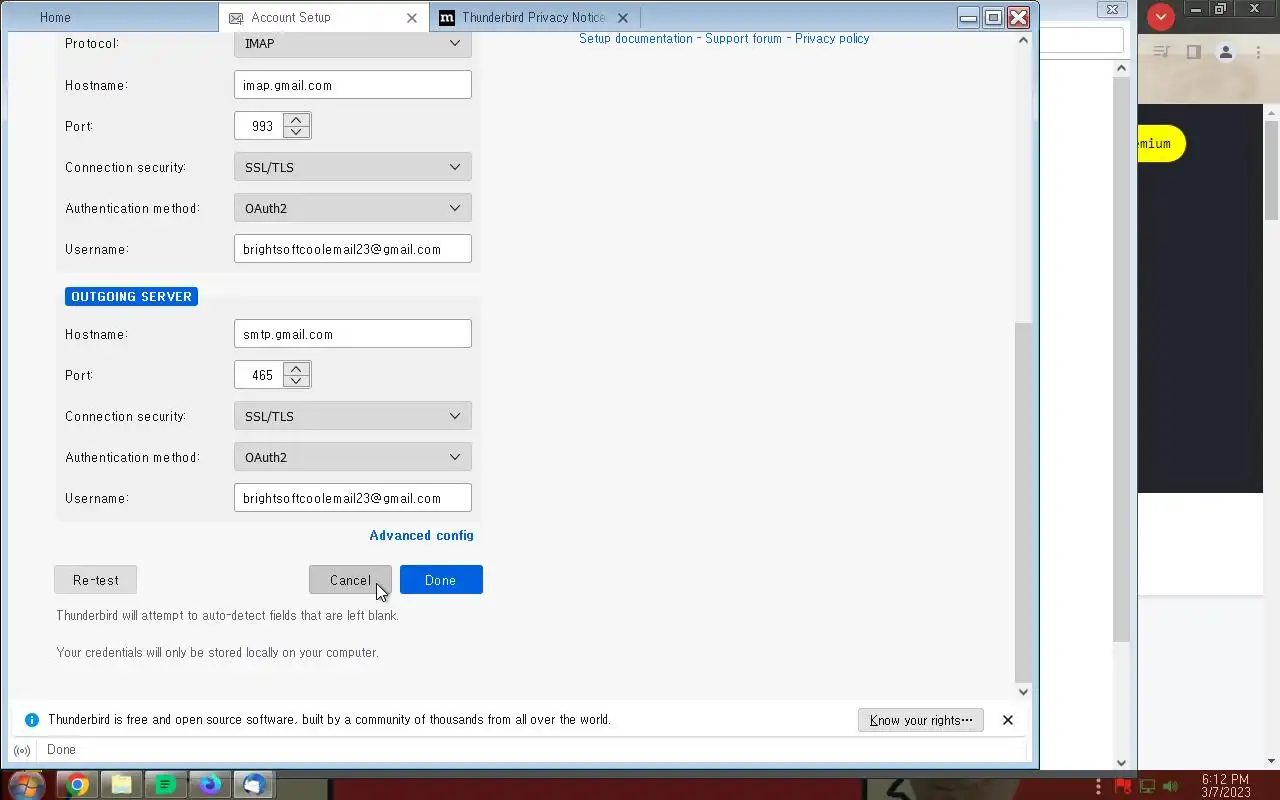Click the network icon in system tray
This screenshot has height=800, width=1280.
click(1147, 786)
